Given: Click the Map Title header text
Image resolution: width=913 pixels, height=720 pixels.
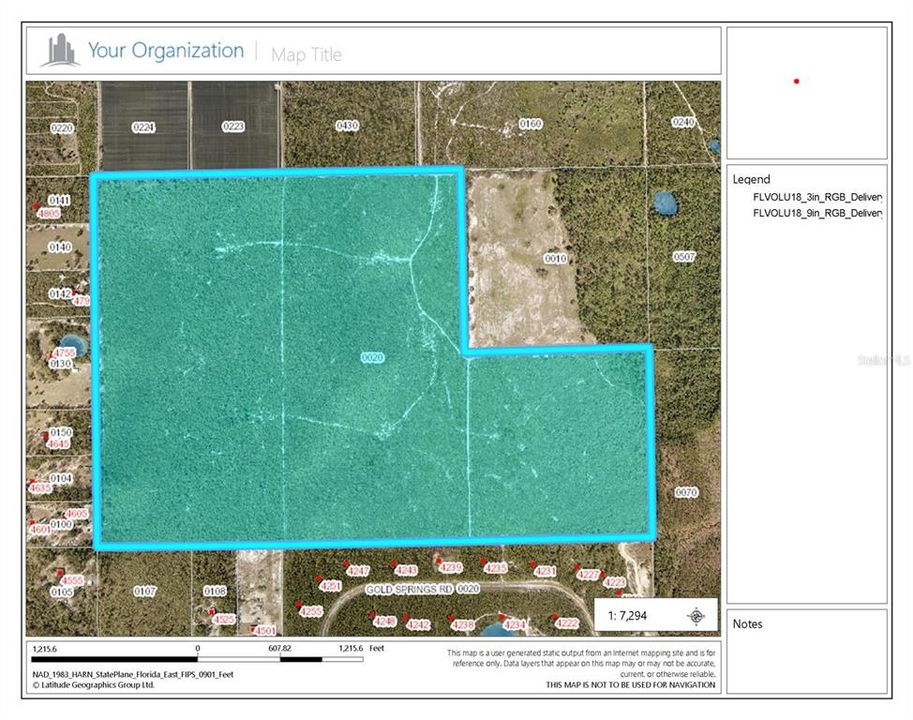Looking at the screenshot, I should (306, 54).
